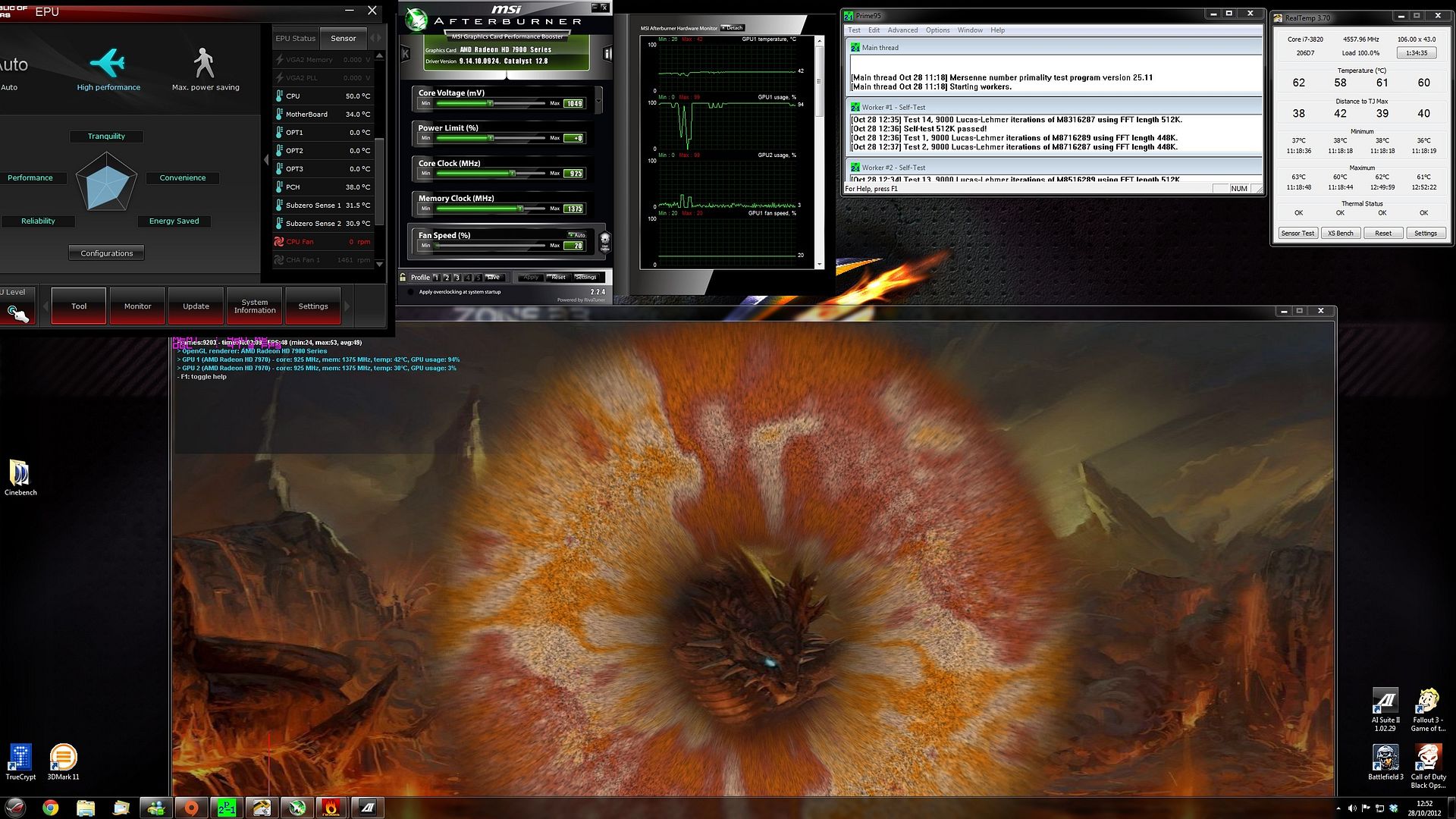
Task: Adjust the Memory Clock (MHz) slider handle
Action: [519, 209]
